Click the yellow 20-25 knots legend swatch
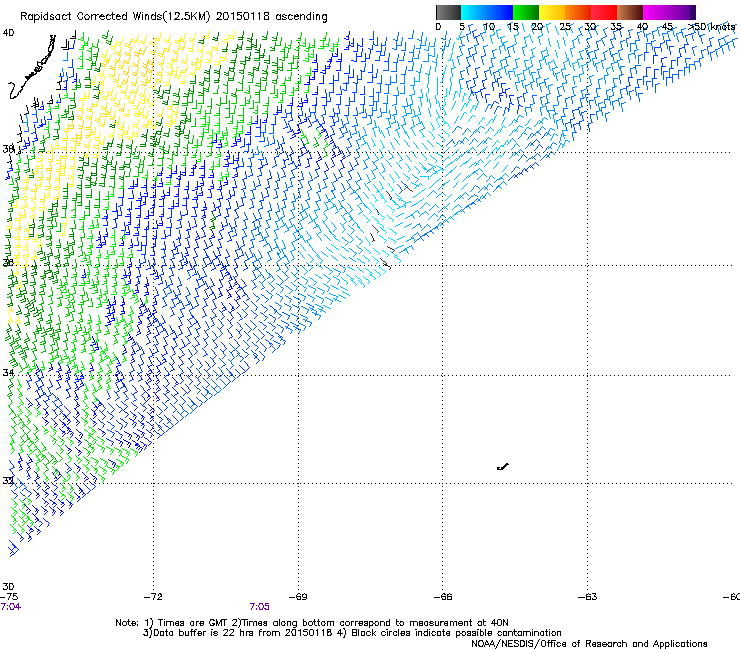 click(552, 12)
